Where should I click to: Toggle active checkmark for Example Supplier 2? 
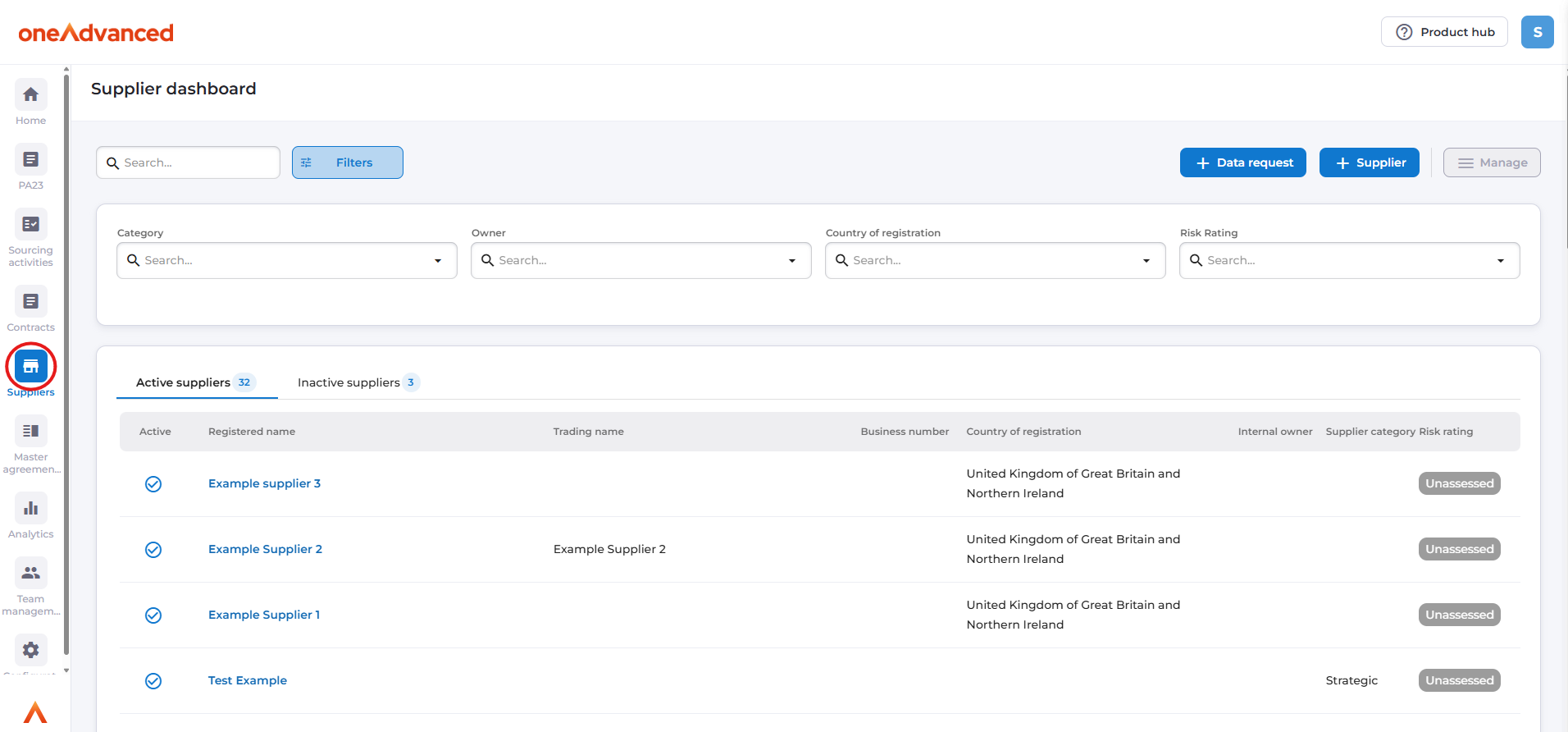click(x=153, y=550)
